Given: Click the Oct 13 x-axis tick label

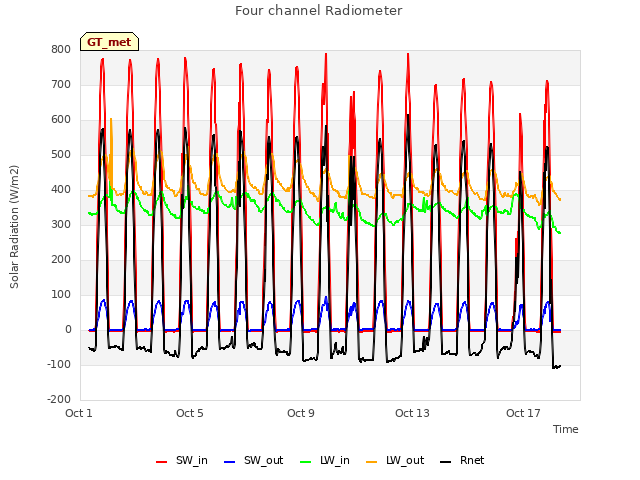Looking at the screenshot, I should tap(412, 413).
